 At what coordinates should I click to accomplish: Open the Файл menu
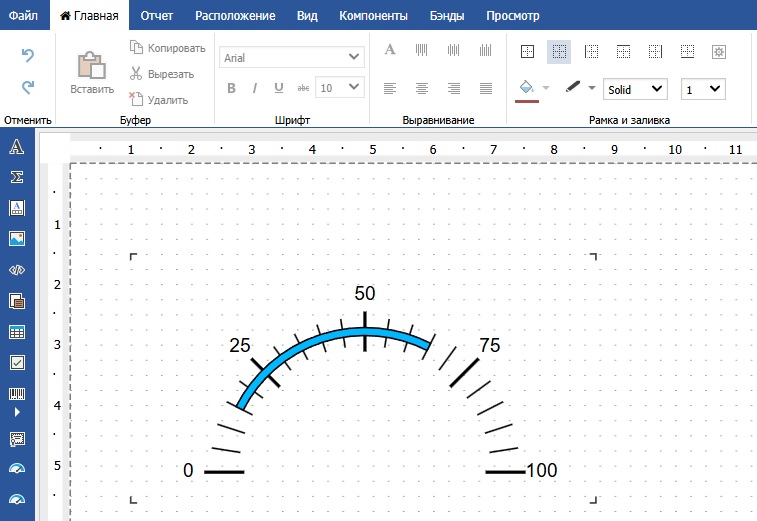23,16
